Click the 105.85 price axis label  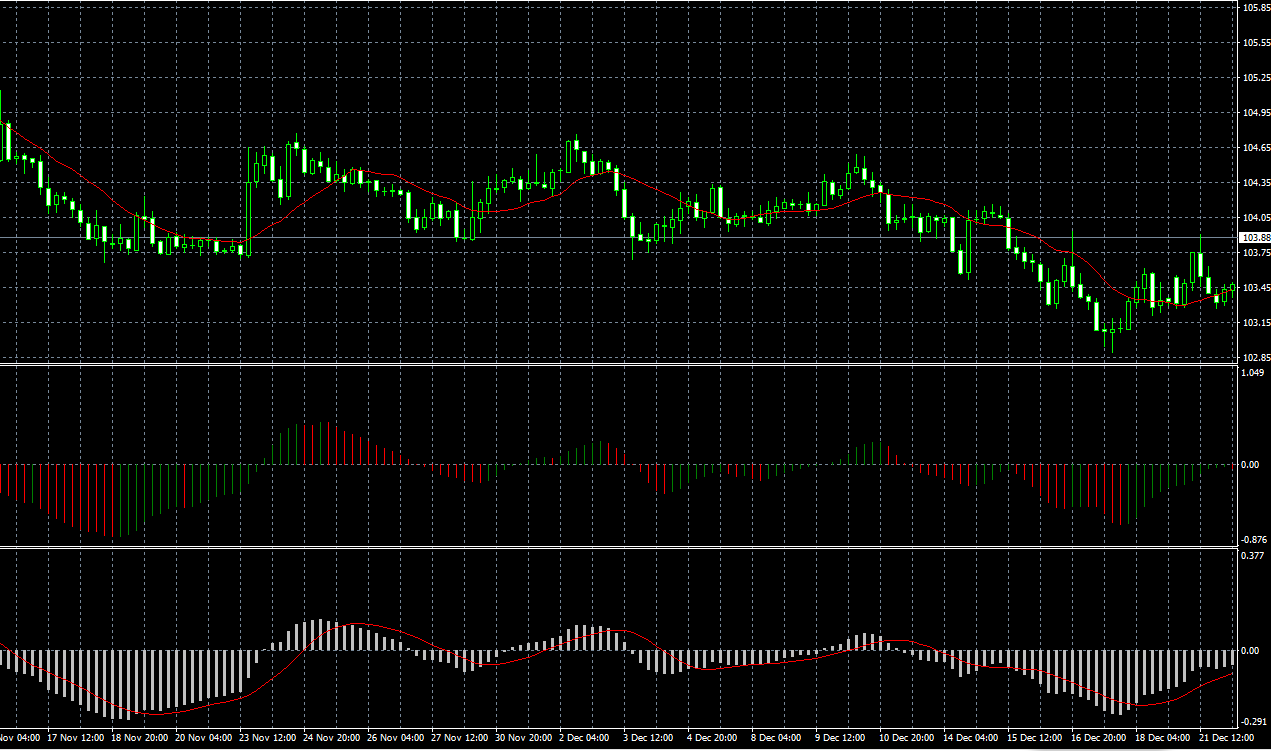point(1256,8)
